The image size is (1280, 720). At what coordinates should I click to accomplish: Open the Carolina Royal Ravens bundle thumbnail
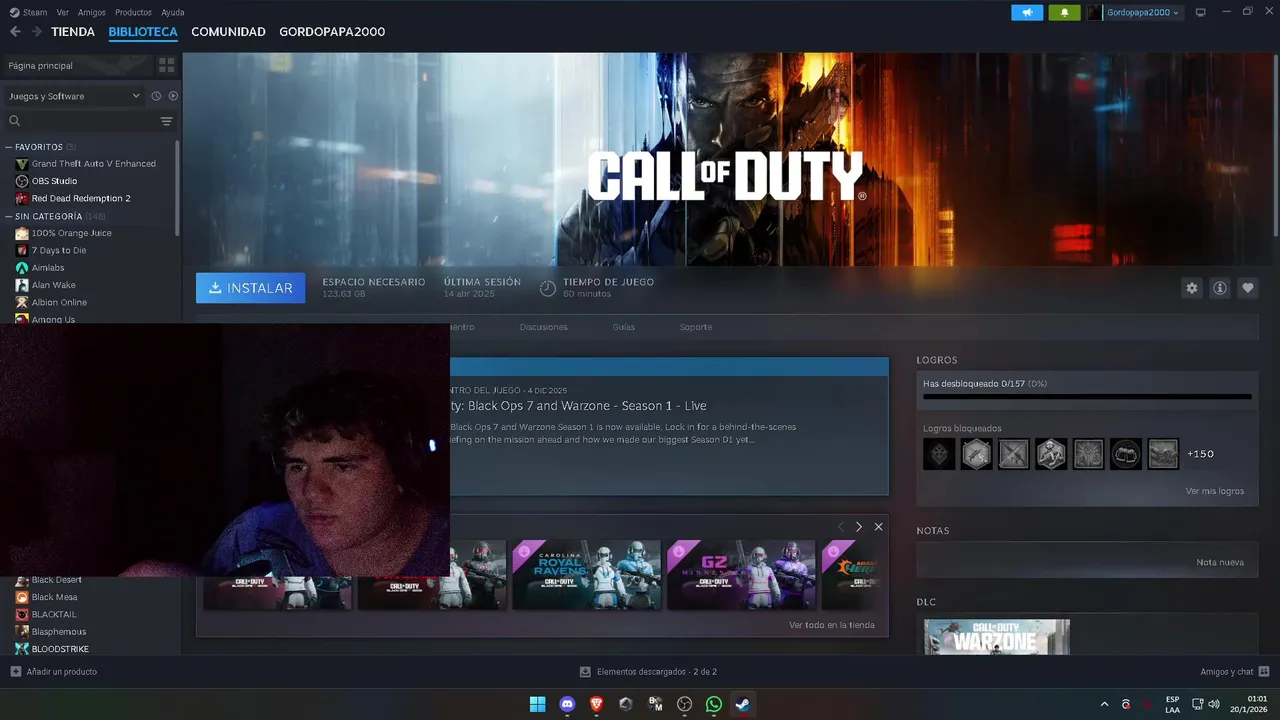[x=587, y=575]
